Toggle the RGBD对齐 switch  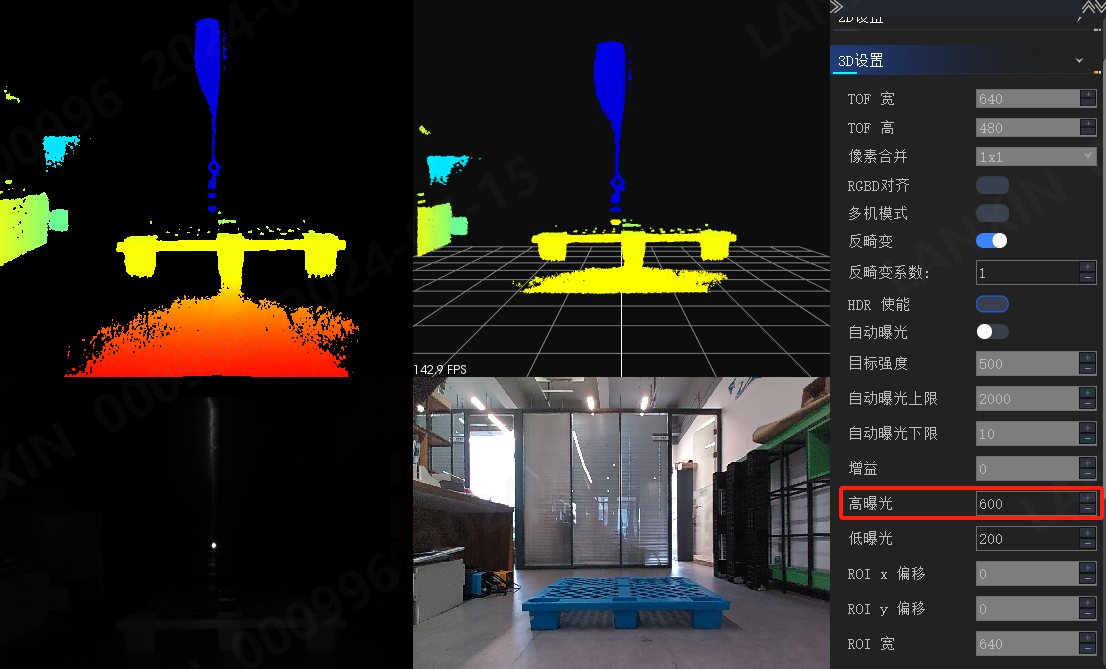[992, 185]
